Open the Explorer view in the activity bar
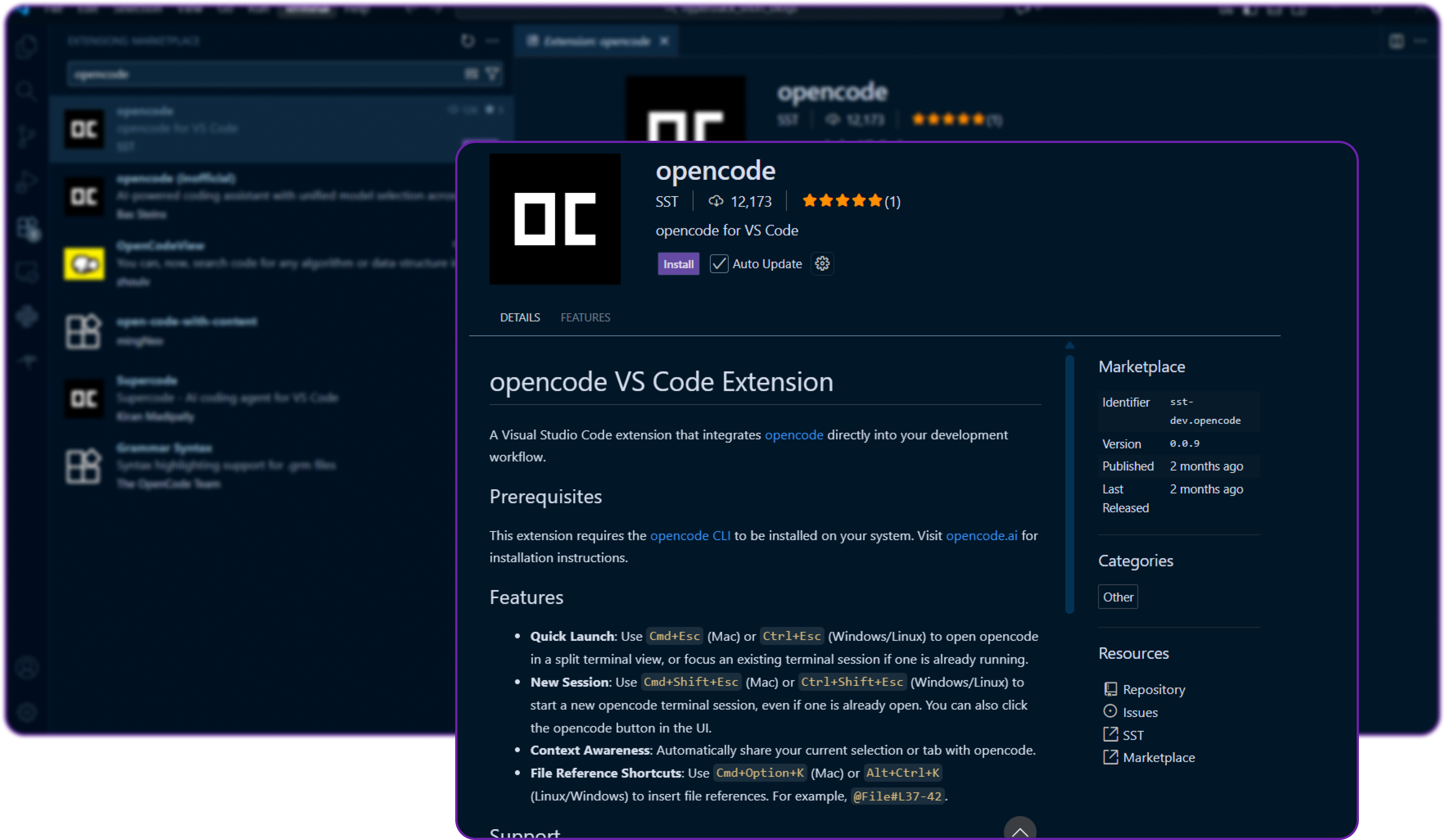The height and width of the screenshot is (840, 1445). click(x=26, y=47)
